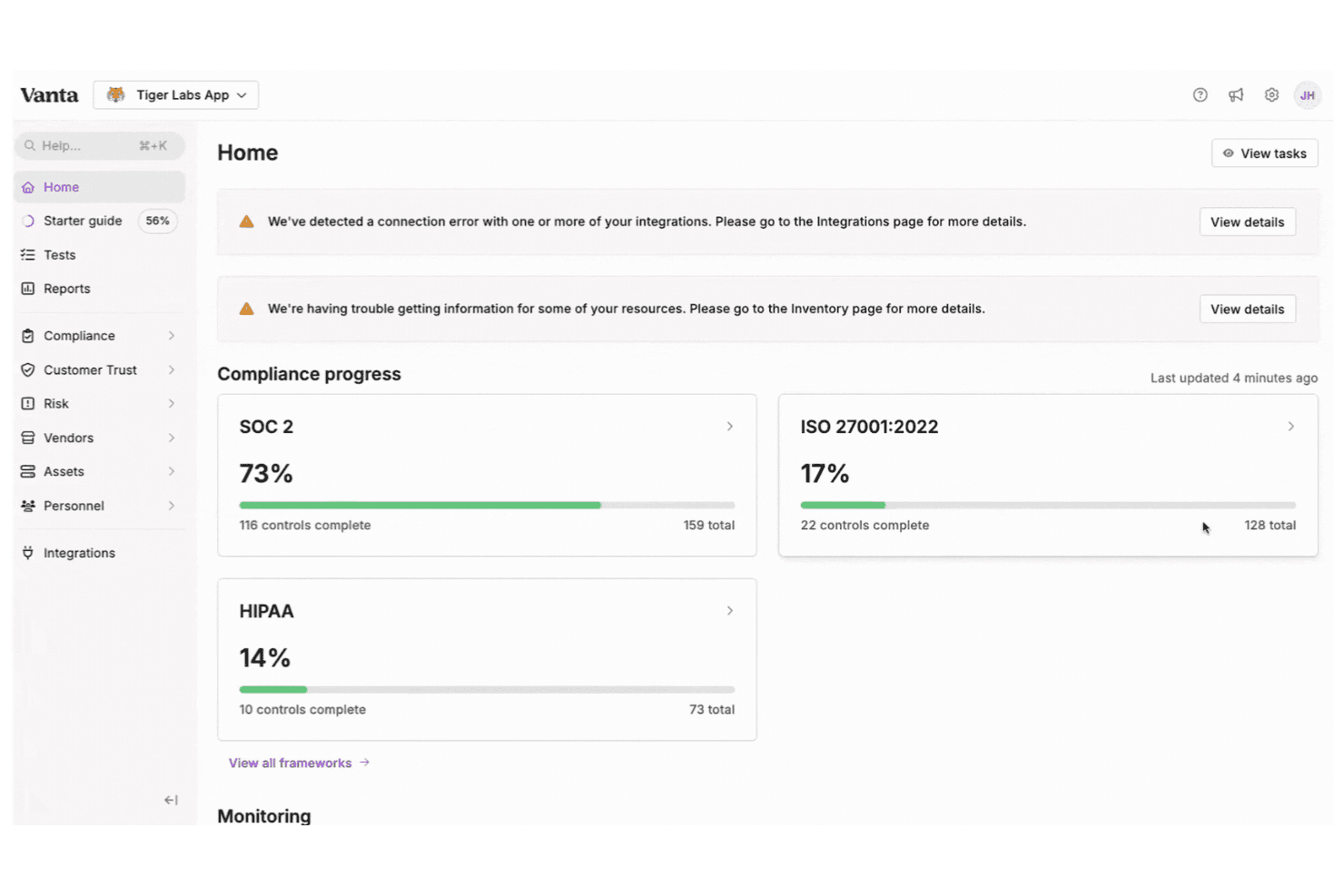Viewport: 1344px width, 896px height.
Task: Open Tiger Labs App workspace dropdown
Action: pyautogui.click(x=175, y=95)
